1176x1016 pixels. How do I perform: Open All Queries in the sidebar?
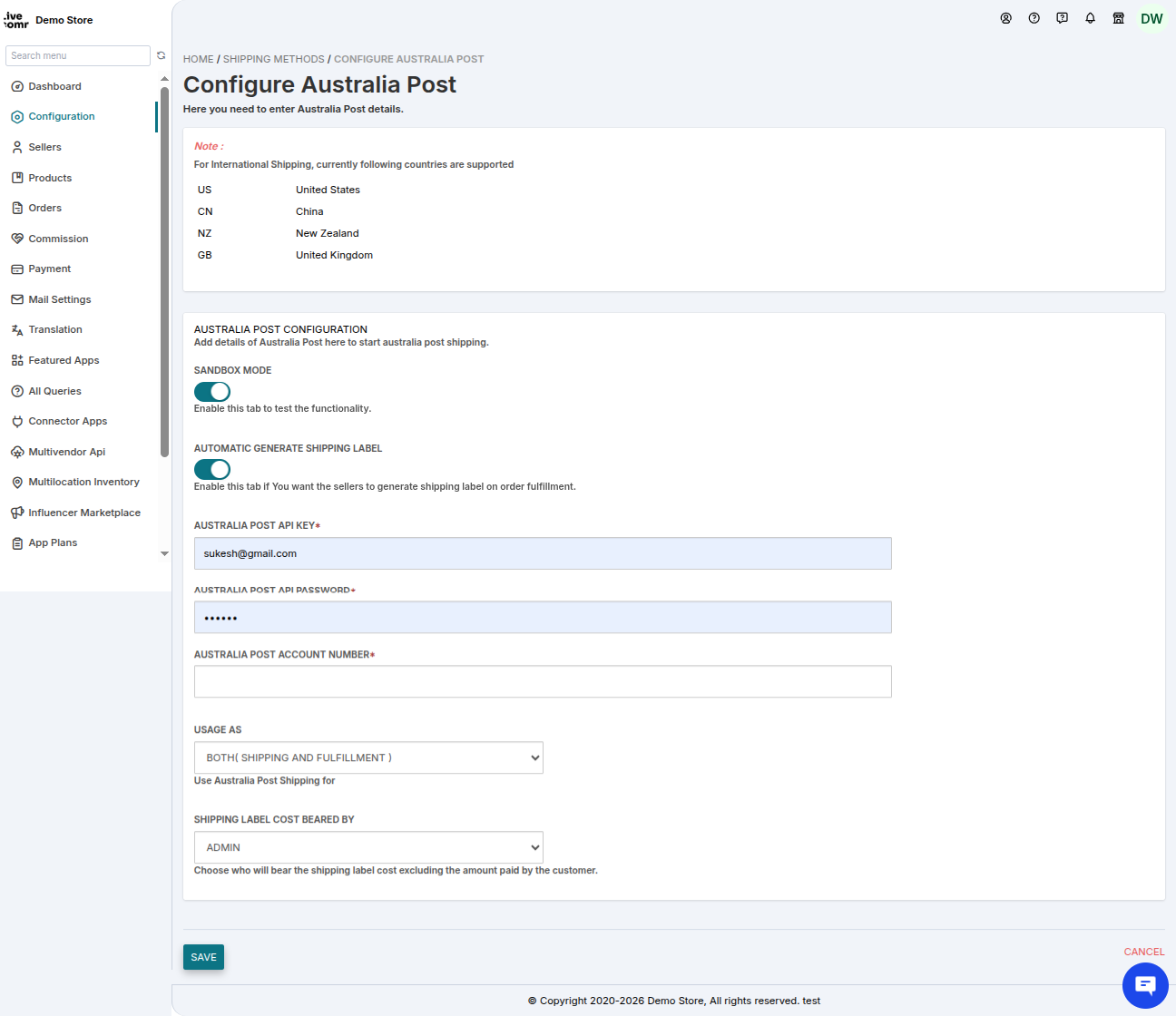pos(54,391)
